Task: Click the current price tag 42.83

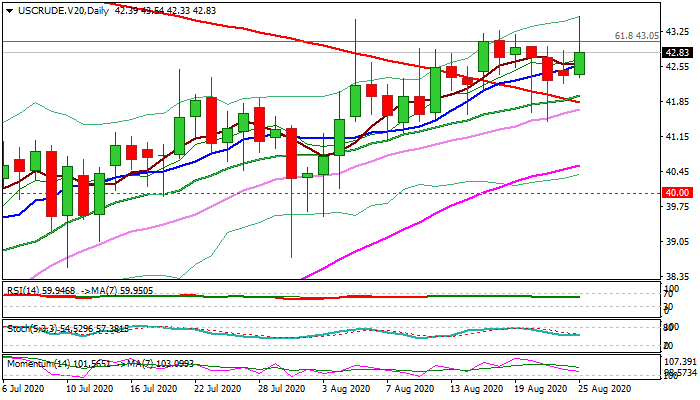Action: [677, 53]
